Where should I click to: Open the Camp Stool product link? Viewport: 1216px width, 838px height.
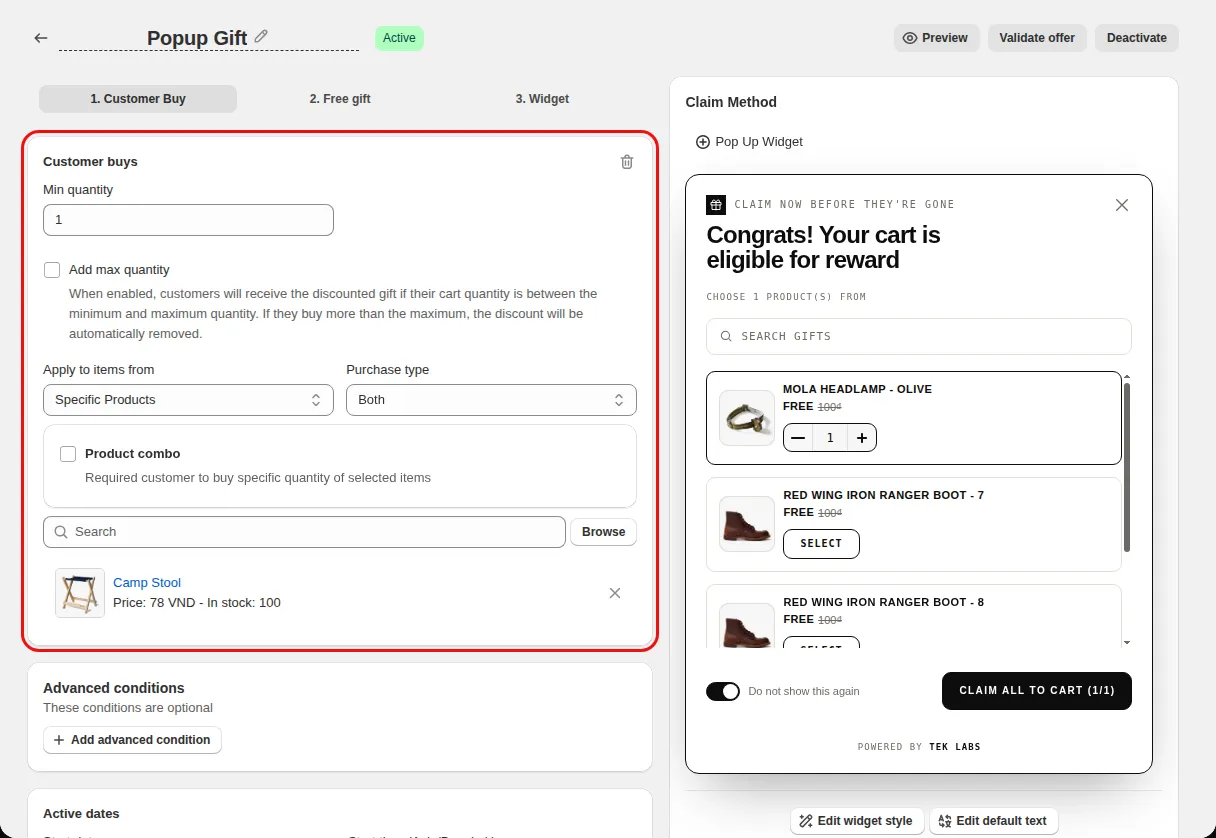147,583
